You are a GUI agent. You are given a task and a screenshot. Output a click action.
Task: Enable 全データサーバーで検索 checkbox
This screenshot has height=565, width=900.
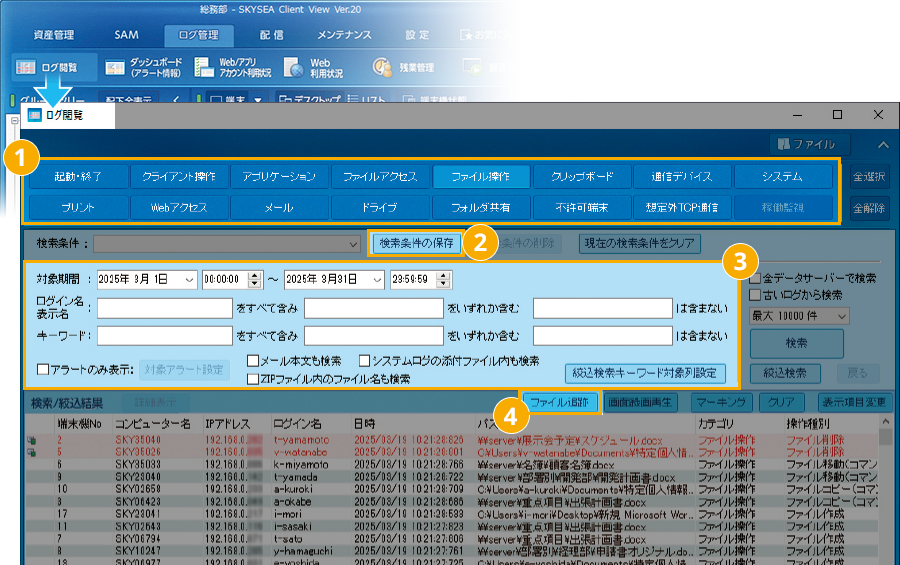pyautogui.click(x=755, y=278)
